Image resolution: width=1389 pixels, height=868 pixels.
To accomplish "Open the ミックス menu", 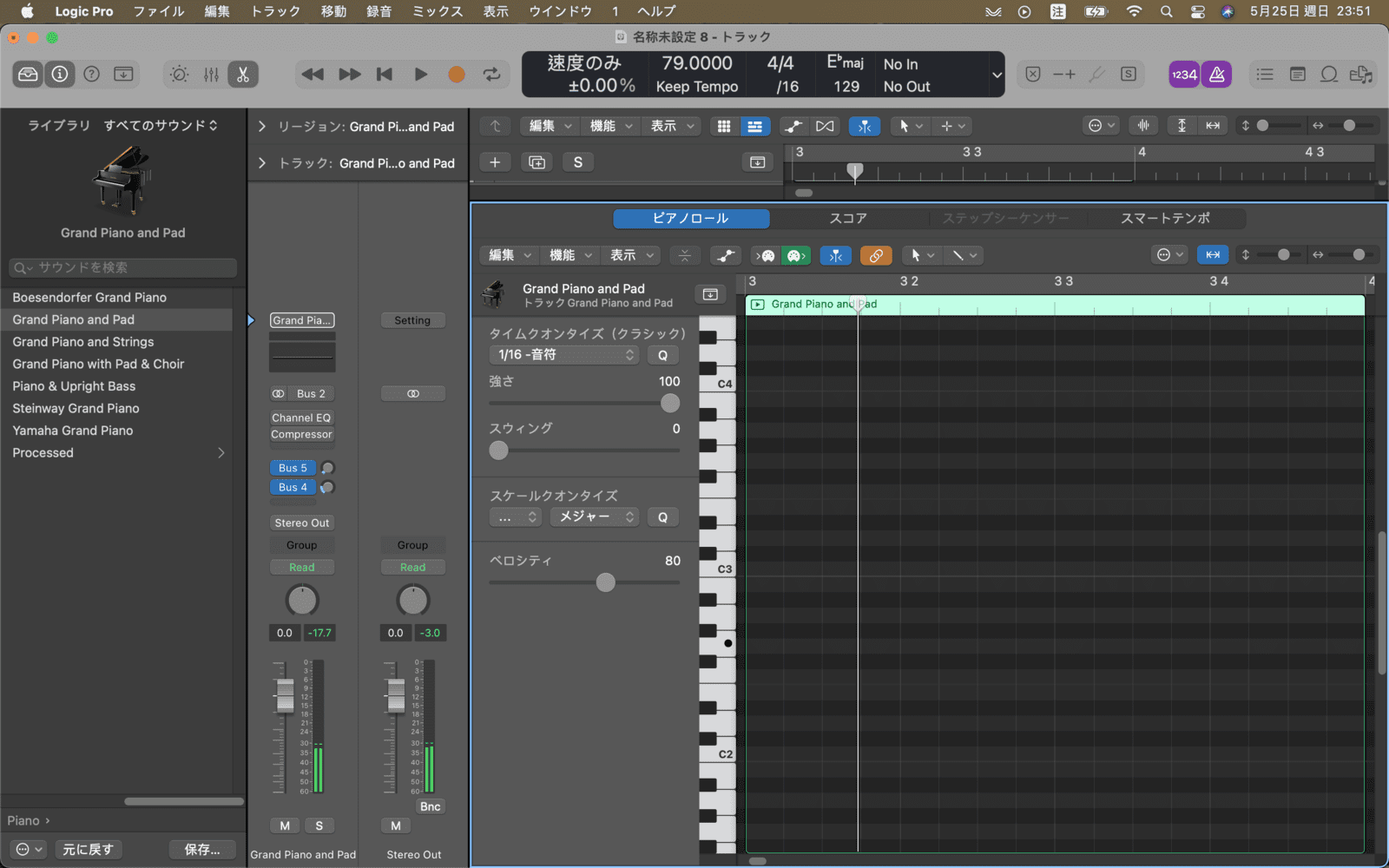I will [438, 11].
